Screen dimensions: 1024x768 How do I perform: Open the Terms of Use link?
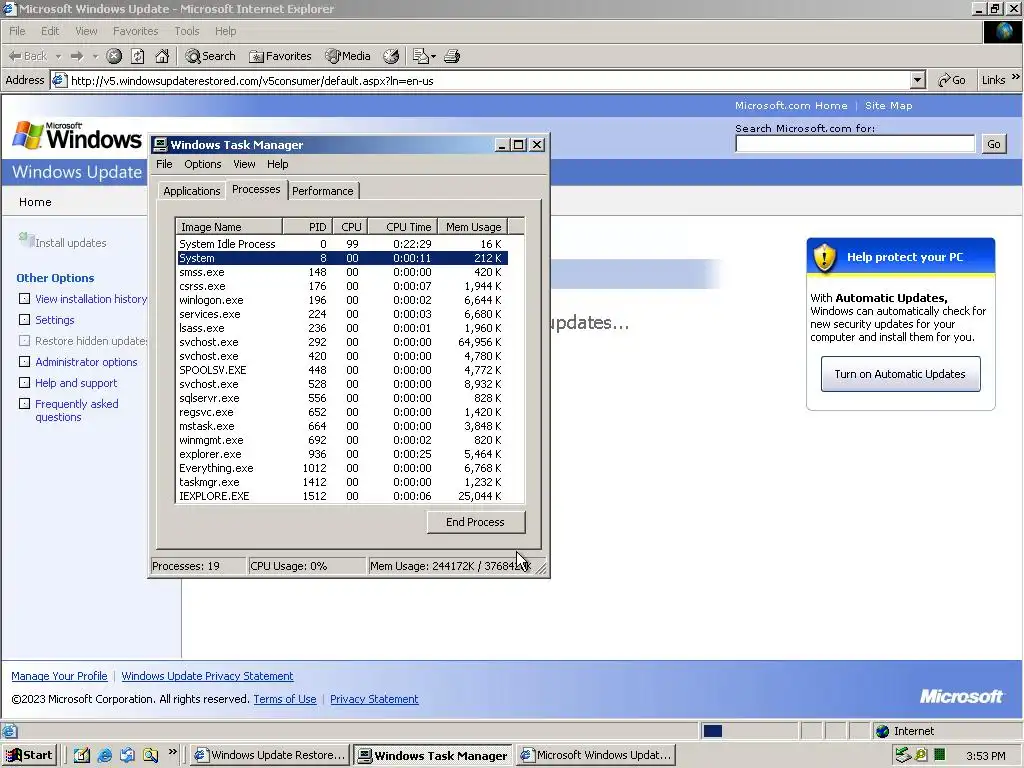[285, 699]
